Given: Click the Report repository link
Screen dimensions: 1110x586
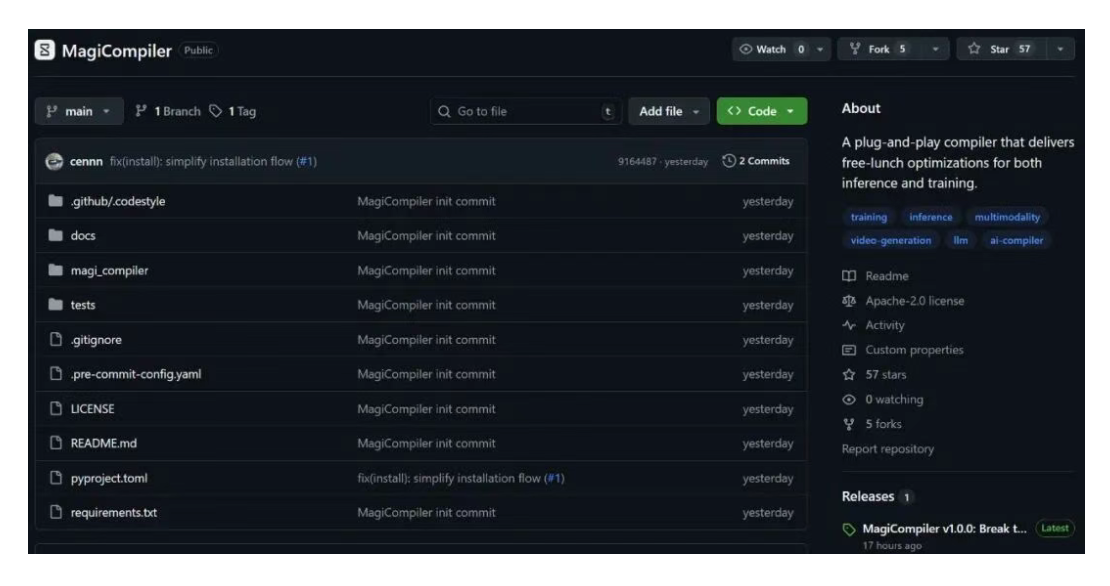Looking at the screenshot, I should [x=888, y=449].
